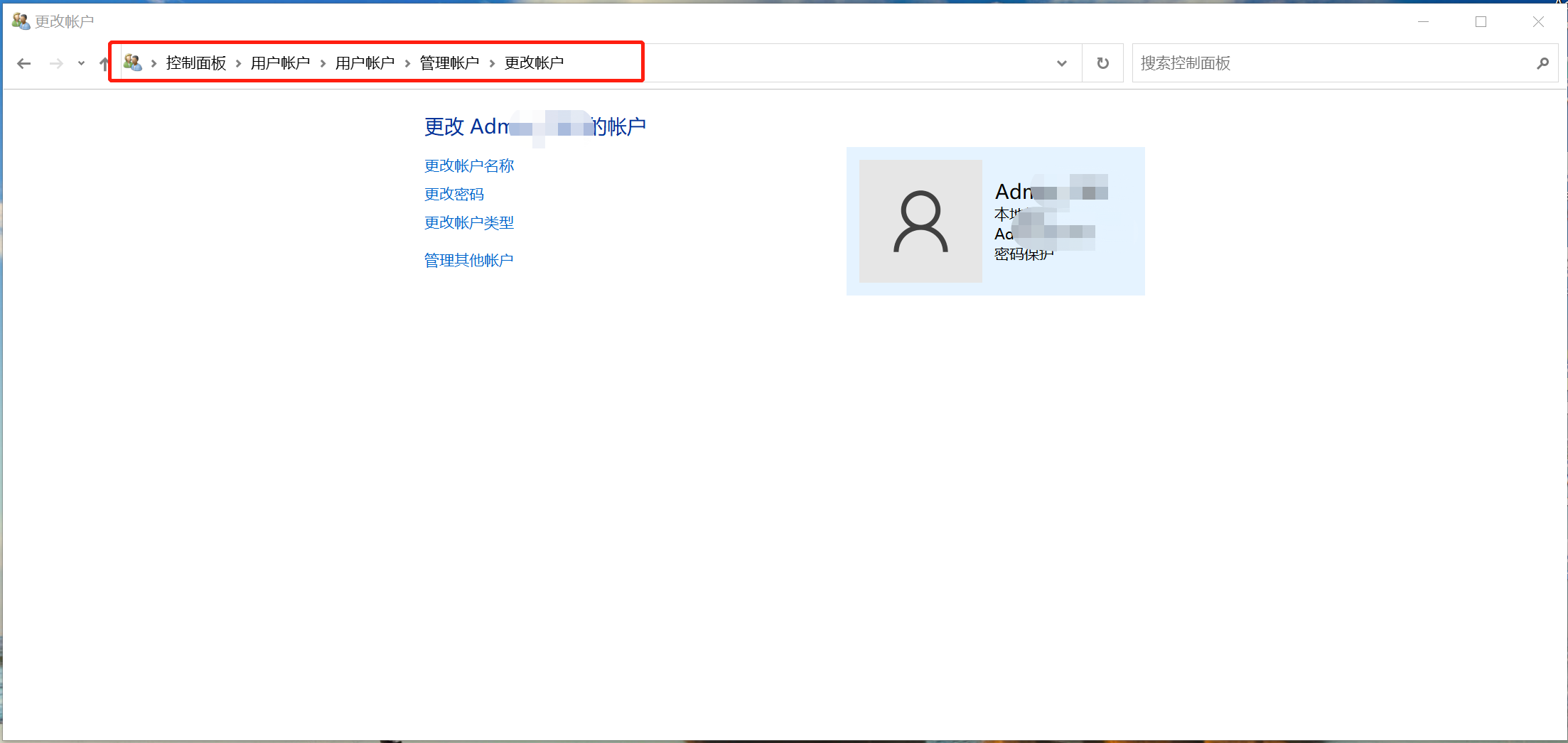Open second 用户帐户 breadcrumb
The height and width of the screenshot is (743, 1568).
click(365, 63)
